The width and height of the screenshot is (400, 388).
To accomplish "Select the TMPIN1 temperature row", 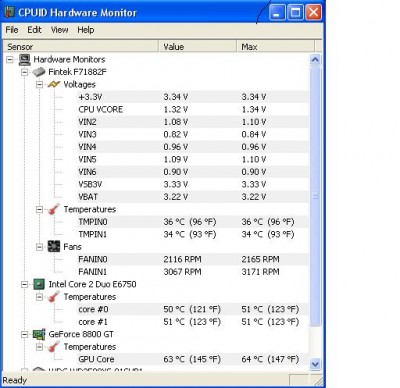I will point(193,234).
